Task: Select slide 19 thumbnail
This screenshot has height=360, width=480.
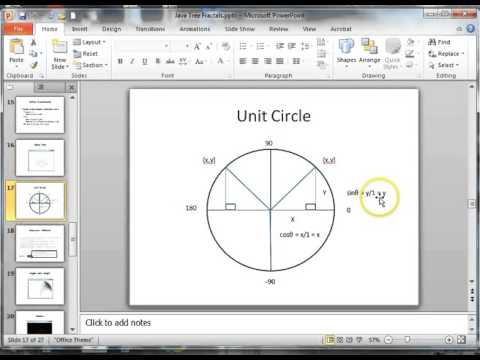Action: coord(40,286)
